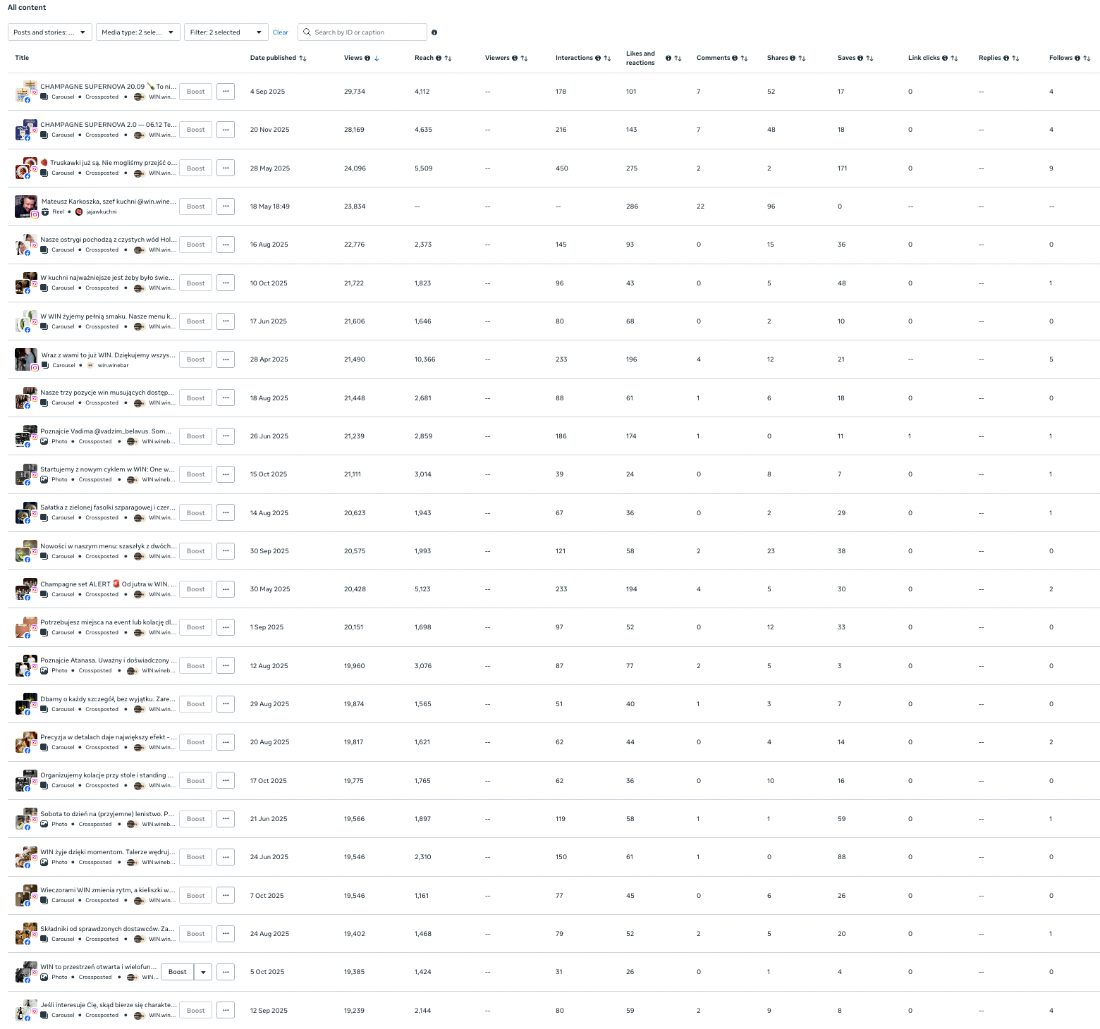Click the Title column header
Viewport: 1100px width, 1029px height.
click(x=22, y=58)
